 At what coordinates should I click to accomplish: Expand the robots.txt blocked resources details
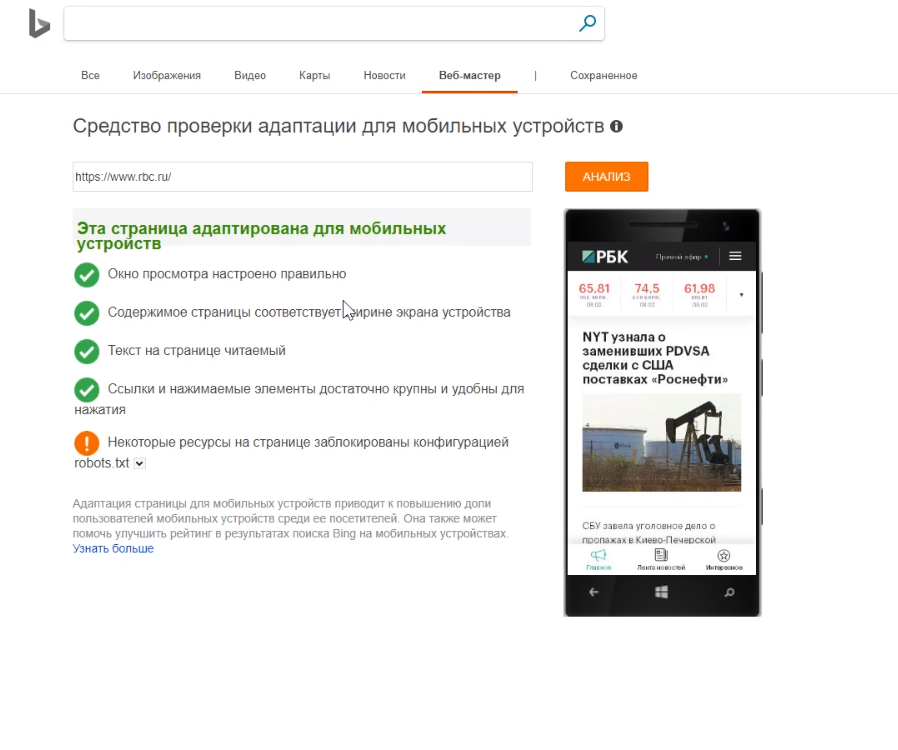[139, 463]
